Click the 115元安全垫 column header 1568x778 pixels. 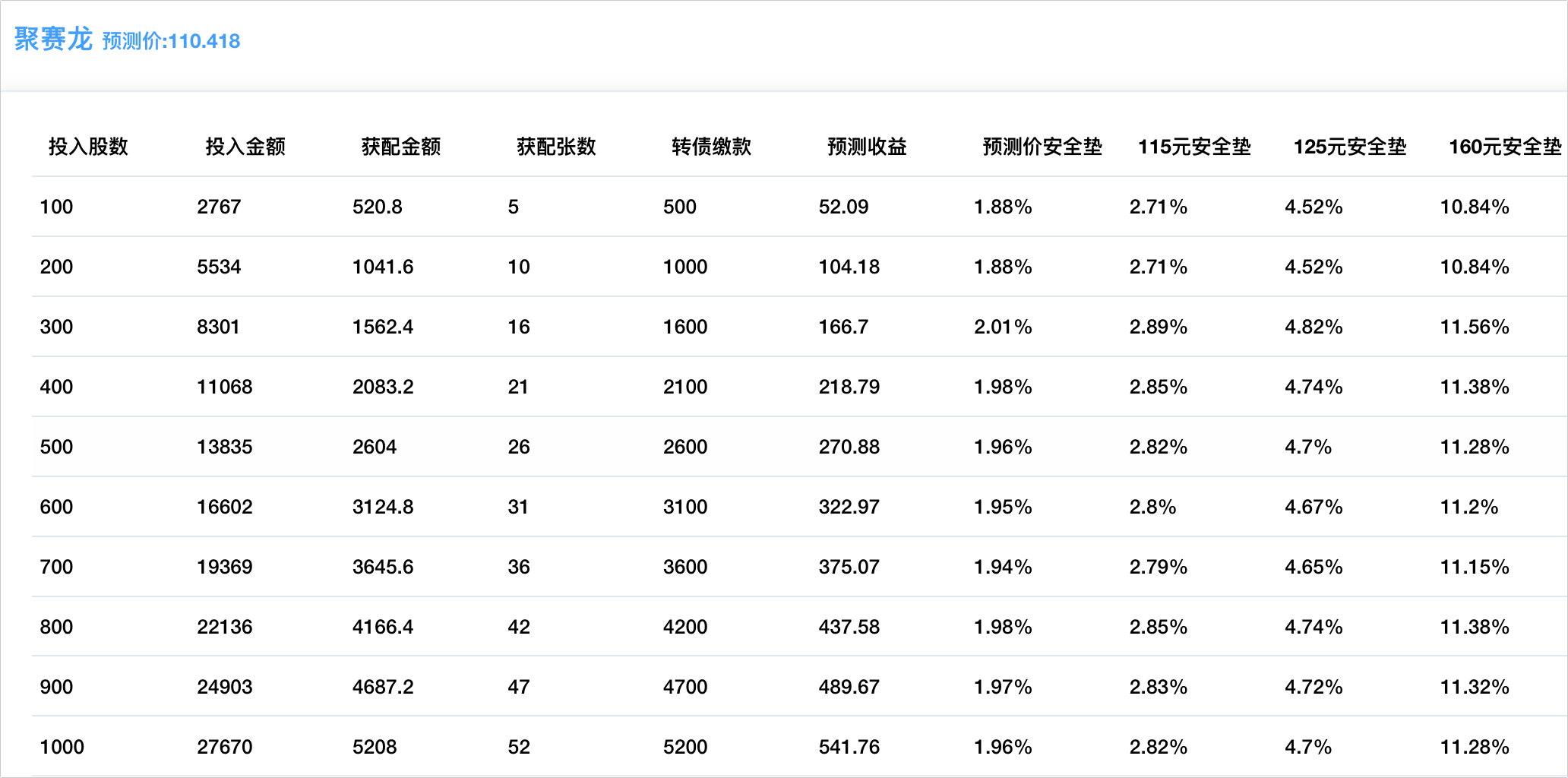1193,147
